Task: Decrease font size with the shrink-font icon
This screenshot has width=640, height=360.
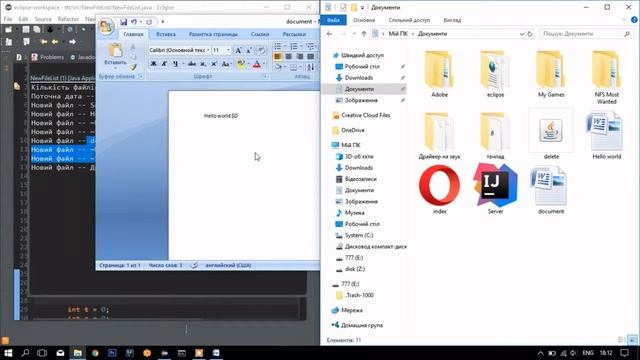Action: (x=249, y=50)
